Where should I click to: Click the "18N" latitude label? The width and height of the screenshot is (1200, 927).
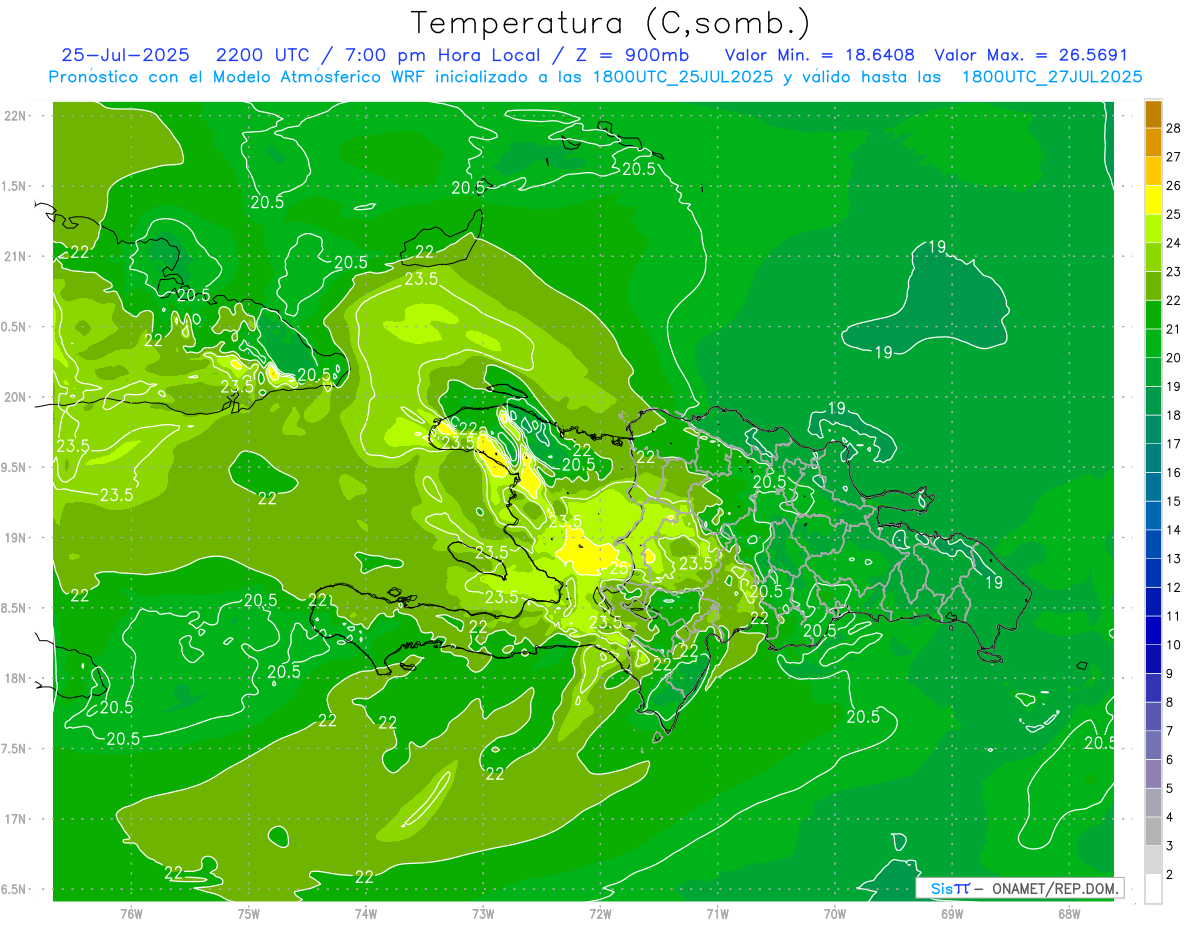pos(16,678)
